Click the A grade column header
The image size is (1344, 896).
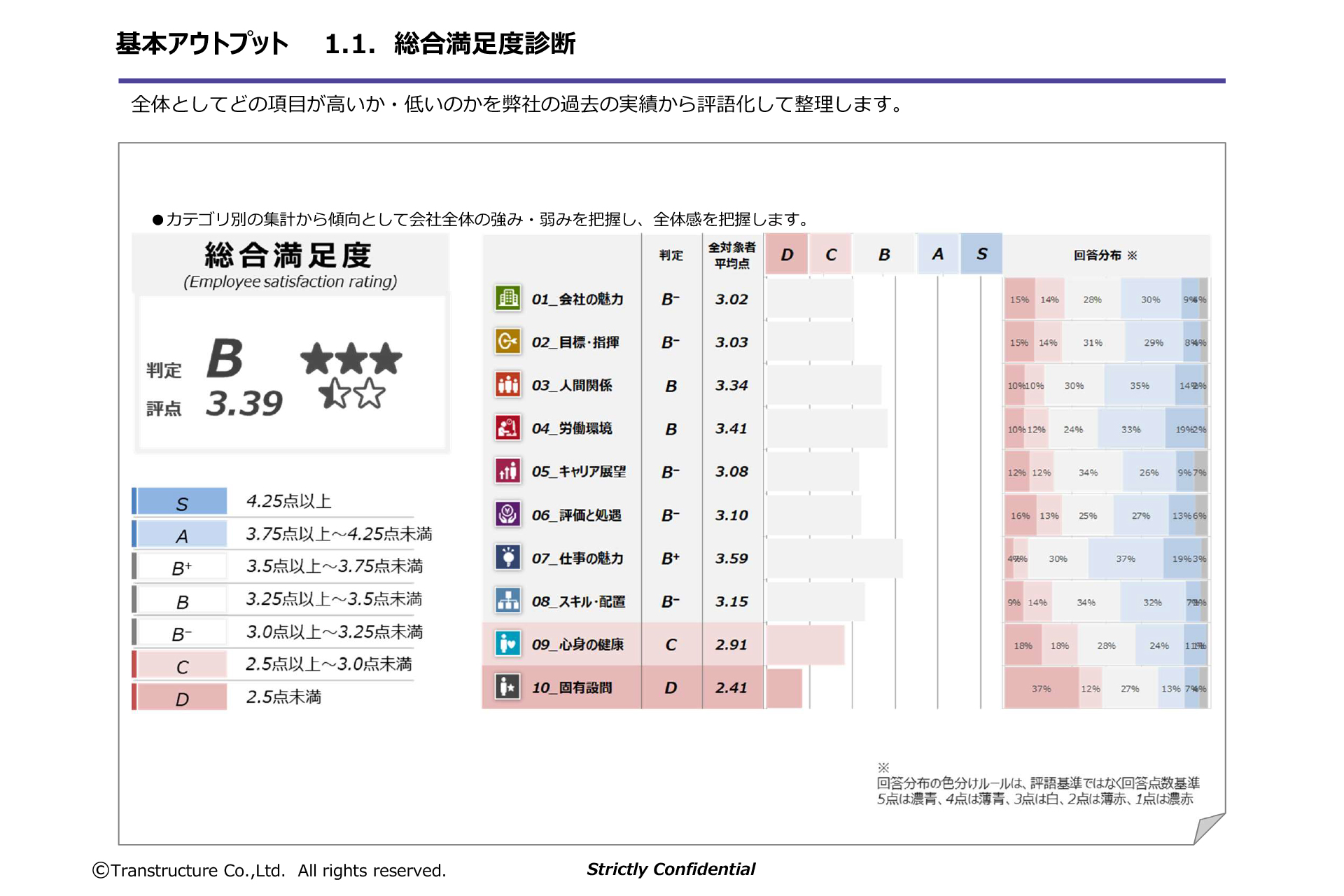pos(938,254)
